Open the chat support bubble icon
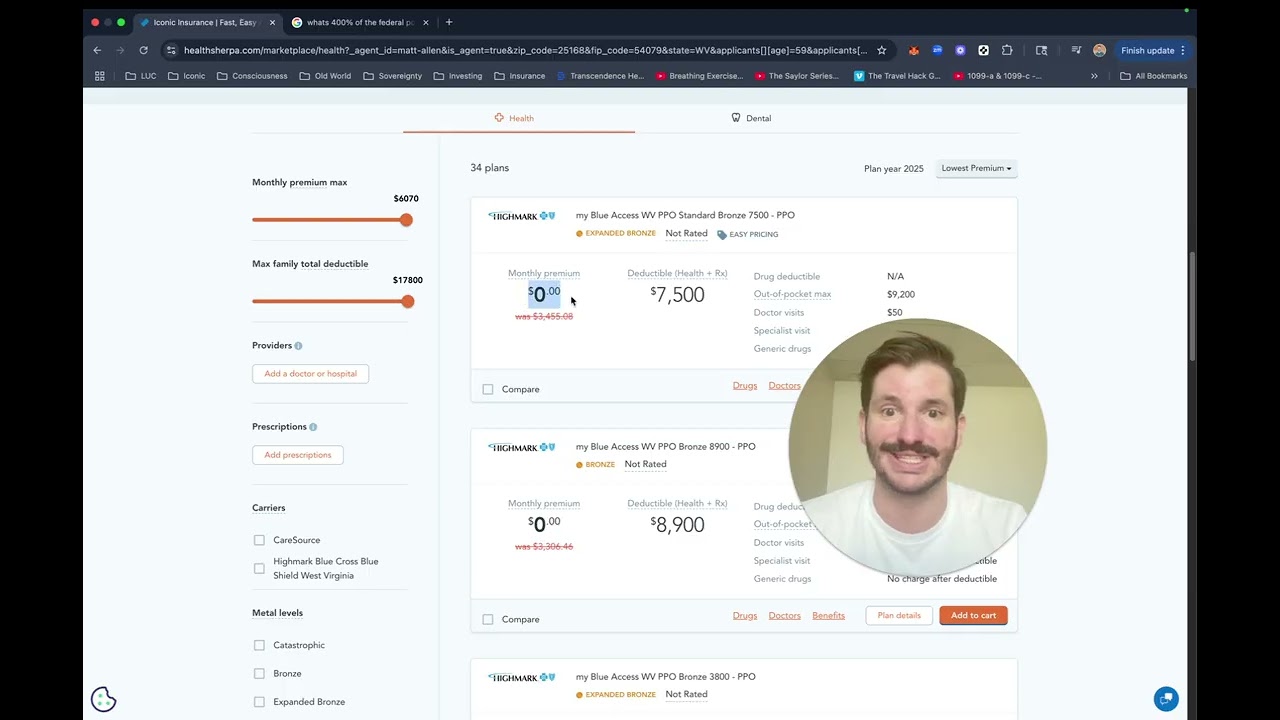This screenshot has width=1280, height=720. 1165,699
